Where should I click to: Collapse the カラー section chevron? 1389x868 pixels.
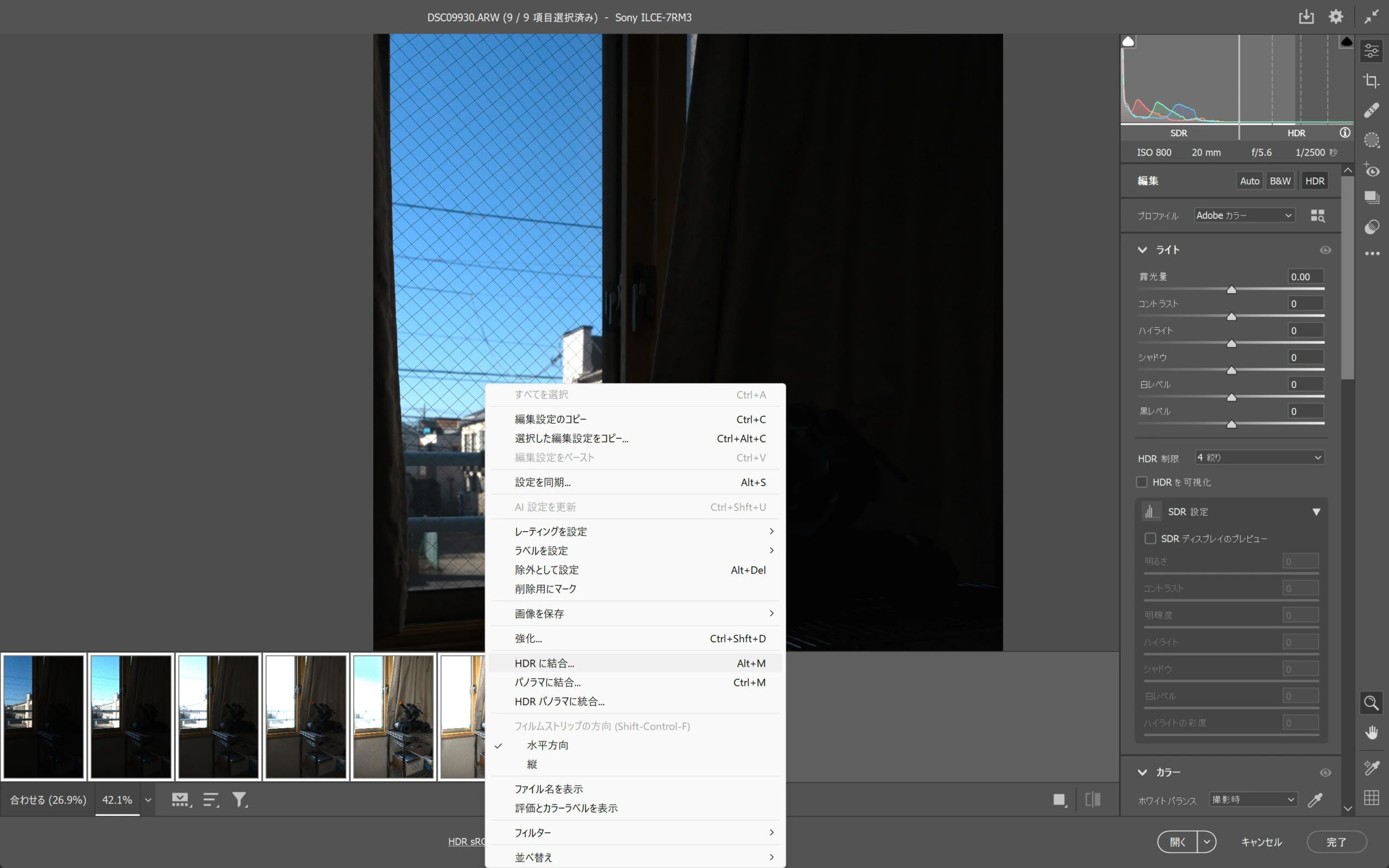[1142, 772]
